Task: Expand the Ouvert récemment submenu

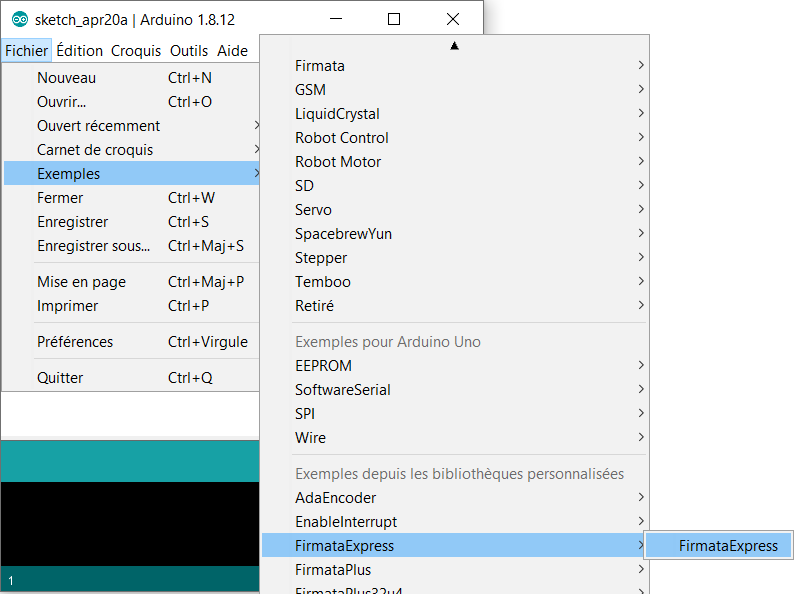Action: pyautogui.click(x=98, y=126)
